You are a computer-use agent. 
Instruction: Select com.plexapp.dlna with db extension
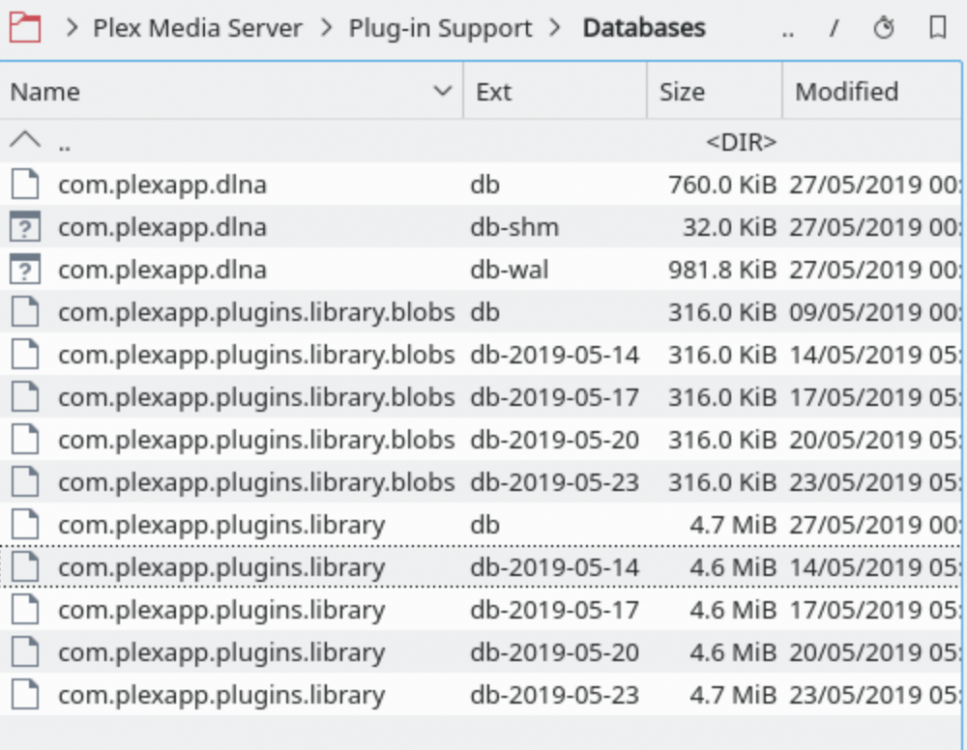click(x=162, y=185)
